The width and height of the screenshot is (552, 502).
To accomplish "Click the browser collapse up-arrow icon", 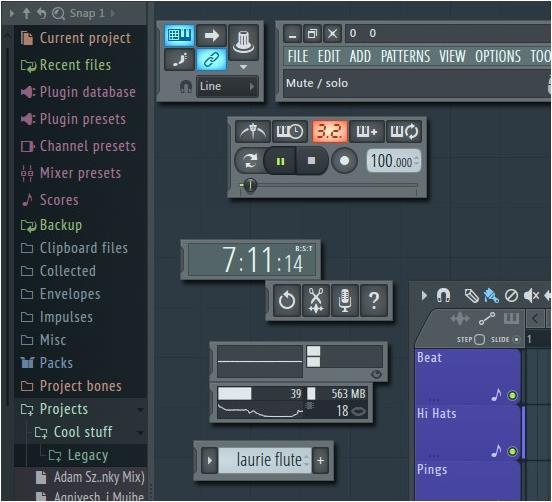I will (26, 13).
